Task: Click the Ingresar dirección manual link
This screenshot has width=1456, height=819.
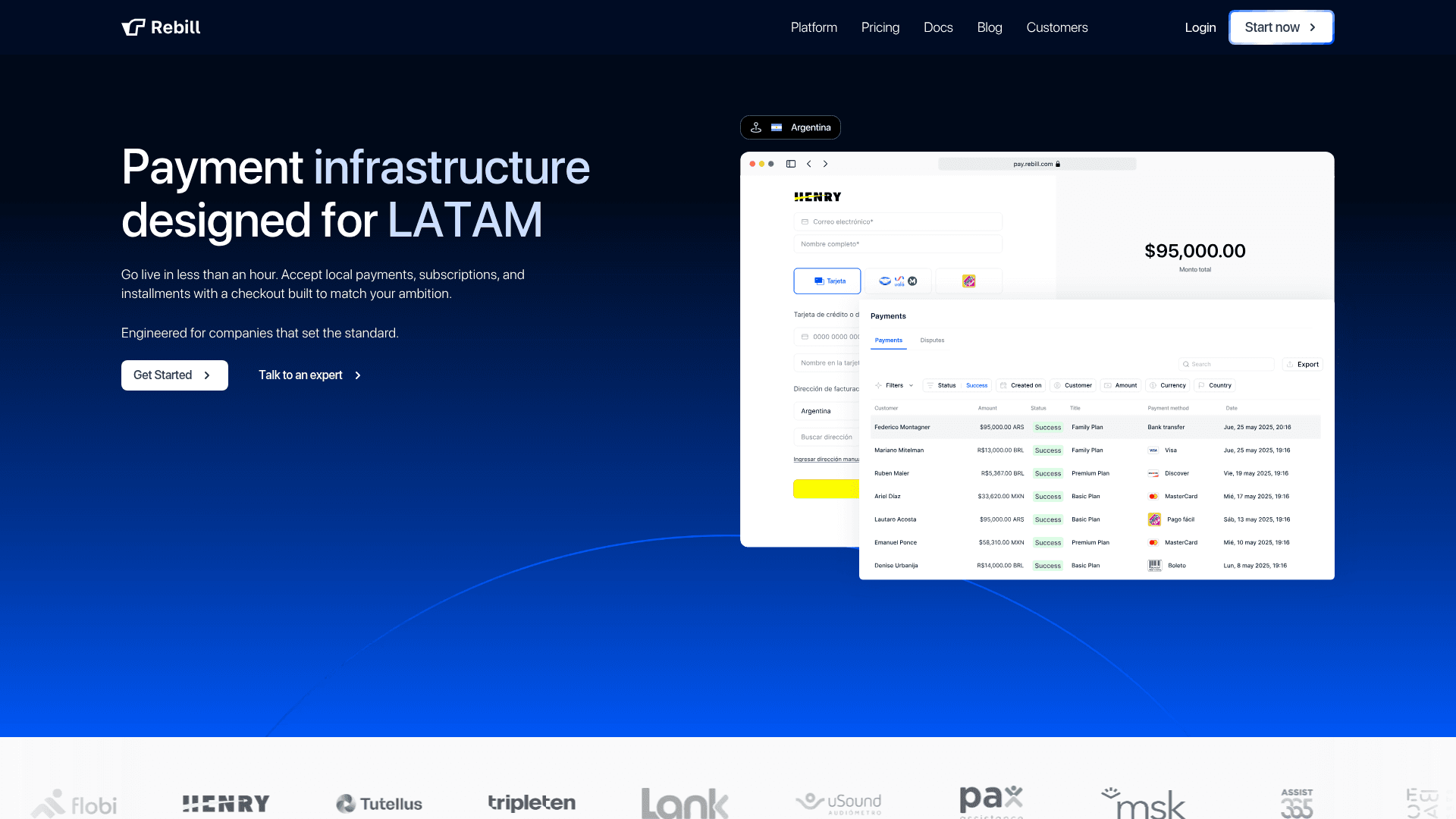Action: [827, 460]
